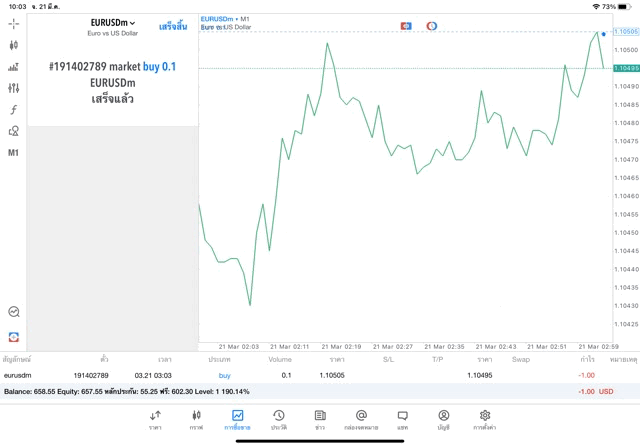
Task: Click the Swap column header
Action: tap(521, 360)
